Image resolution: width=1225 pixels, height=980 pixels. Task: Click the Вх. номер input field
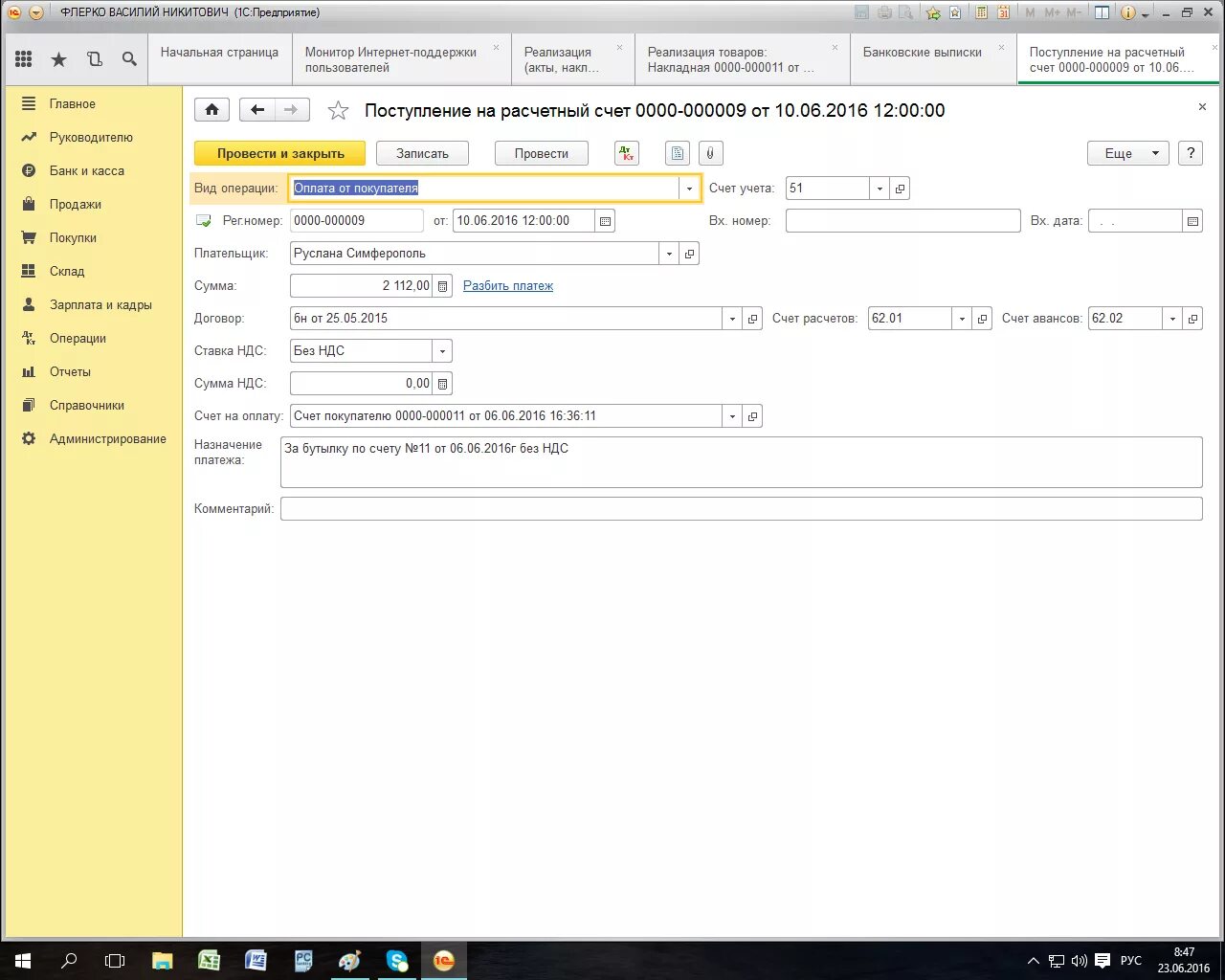(902, 221)
